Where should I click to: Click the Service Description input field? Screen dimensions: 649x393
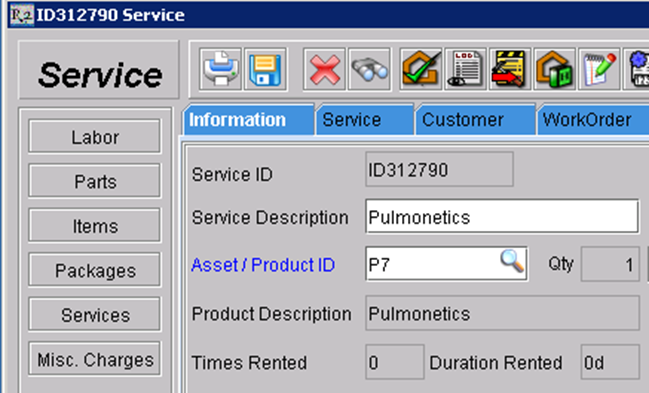click(502, 216)
